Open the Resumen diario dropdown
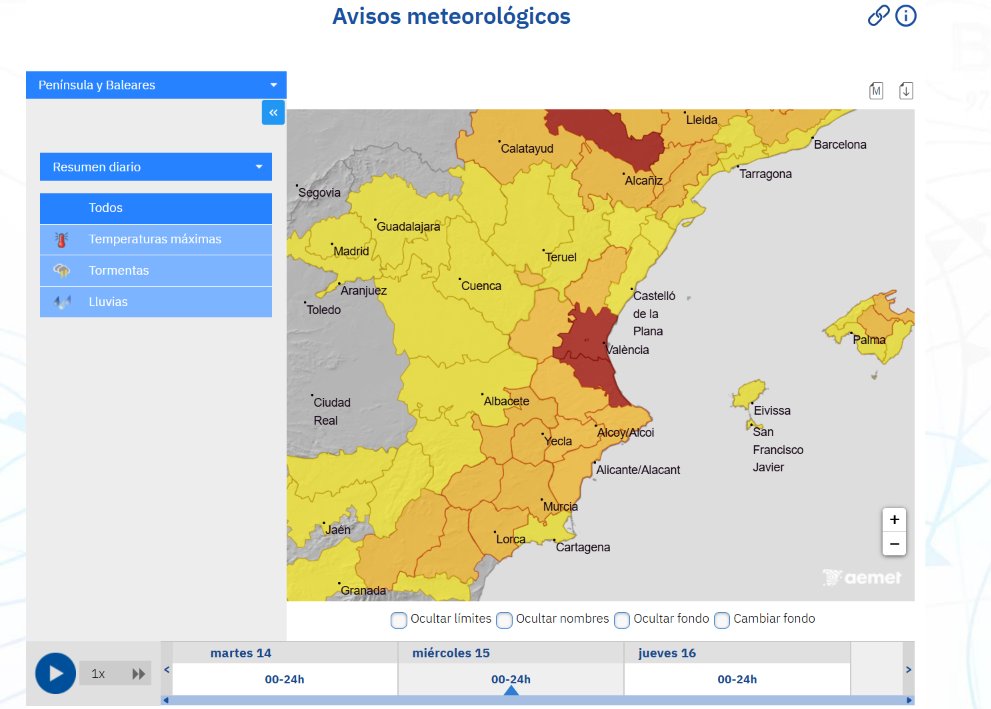The width and height of the screenshot is (991, 709). tap(156, 167)
